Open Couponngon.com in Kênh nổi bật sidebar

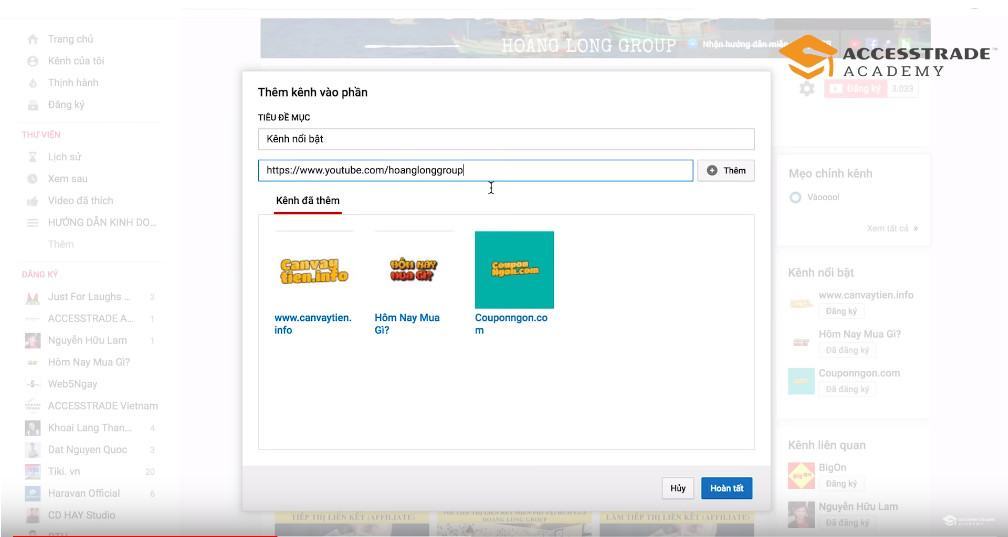(859, 373)
